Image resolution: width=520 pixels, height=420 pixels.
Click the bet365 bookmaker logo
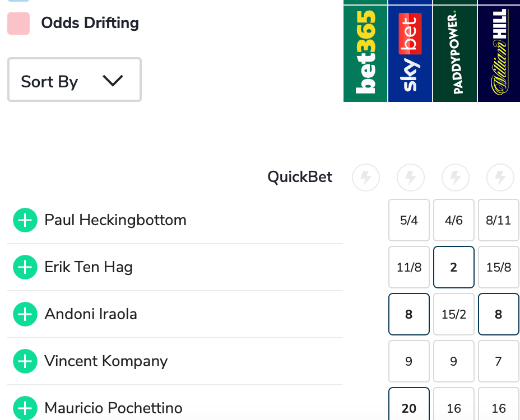pos(365,53)
